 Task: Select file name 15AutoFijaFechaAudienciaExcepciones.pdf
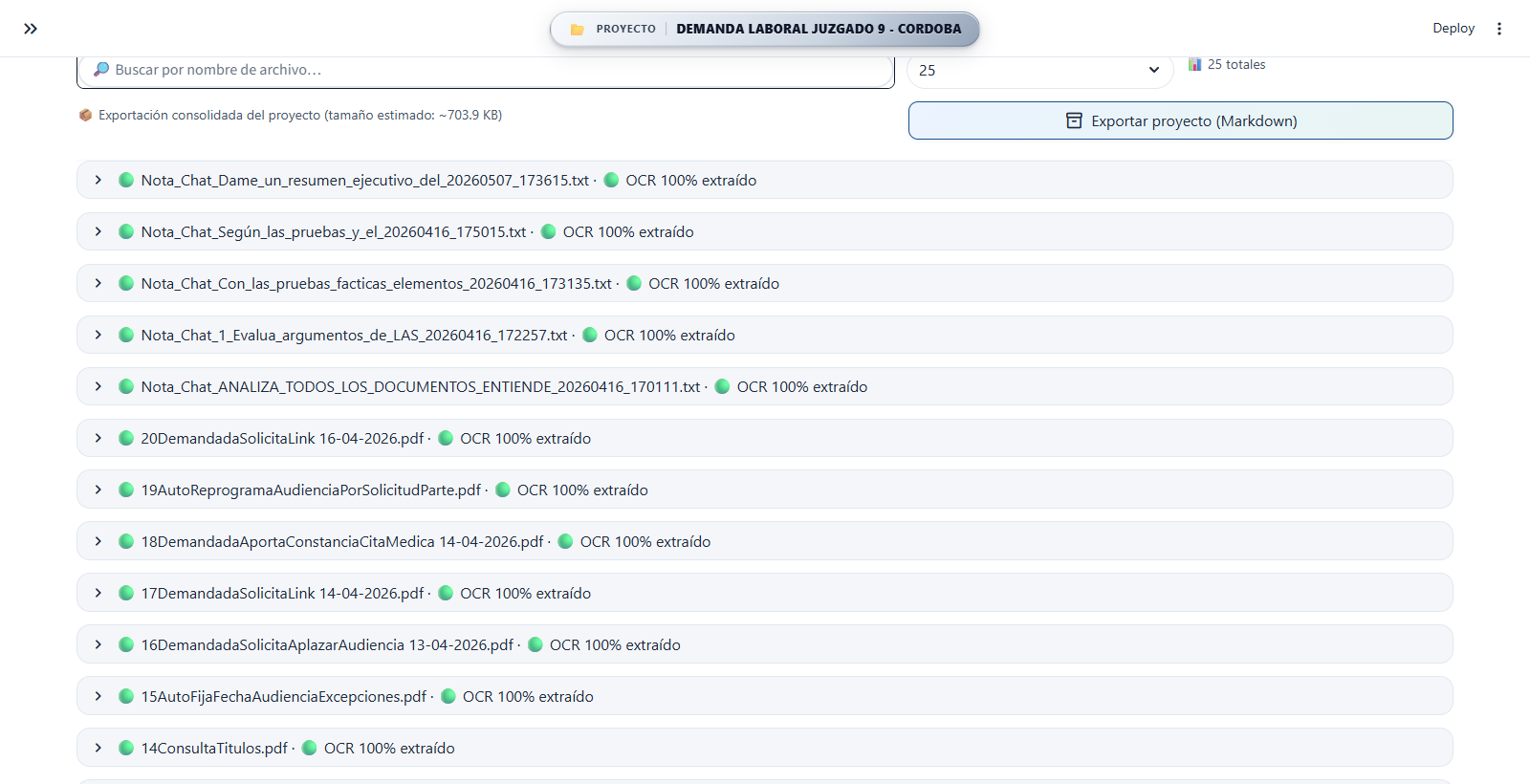(x=284, y=696)
